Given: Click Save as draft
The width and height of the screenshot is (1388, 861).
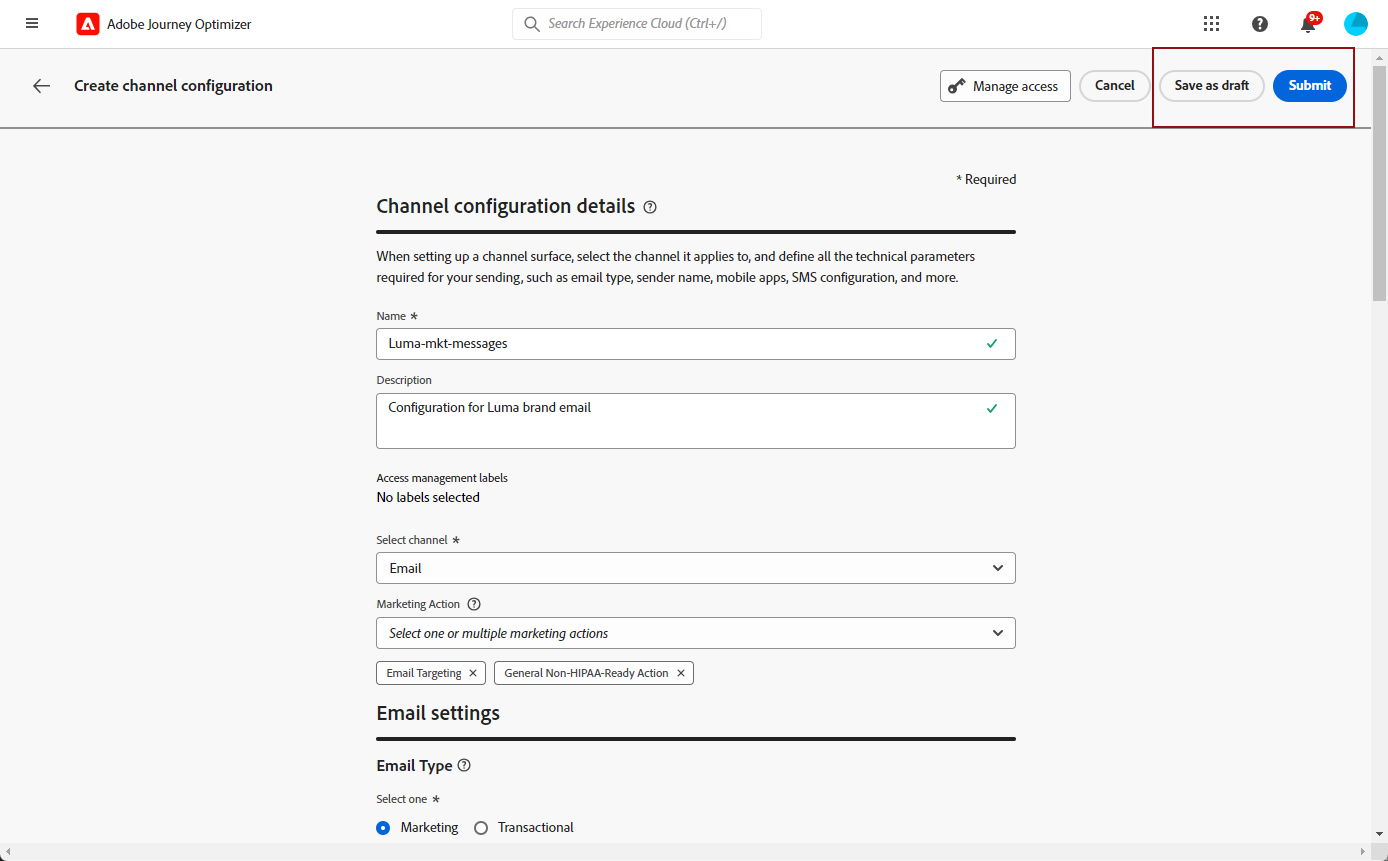Looking at the screenshot, I should [x=1211, y=86].
